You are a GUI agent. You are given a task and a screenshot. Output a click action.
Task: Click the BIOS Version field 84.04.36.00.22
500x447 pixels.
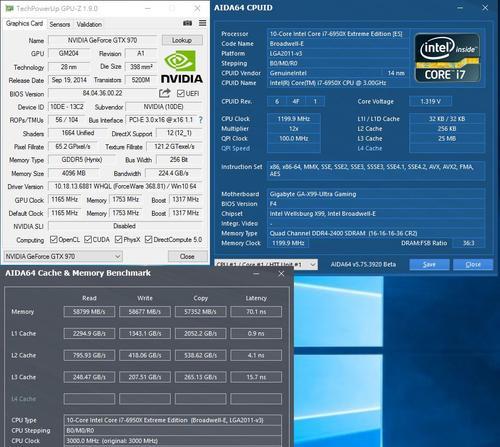102,93
